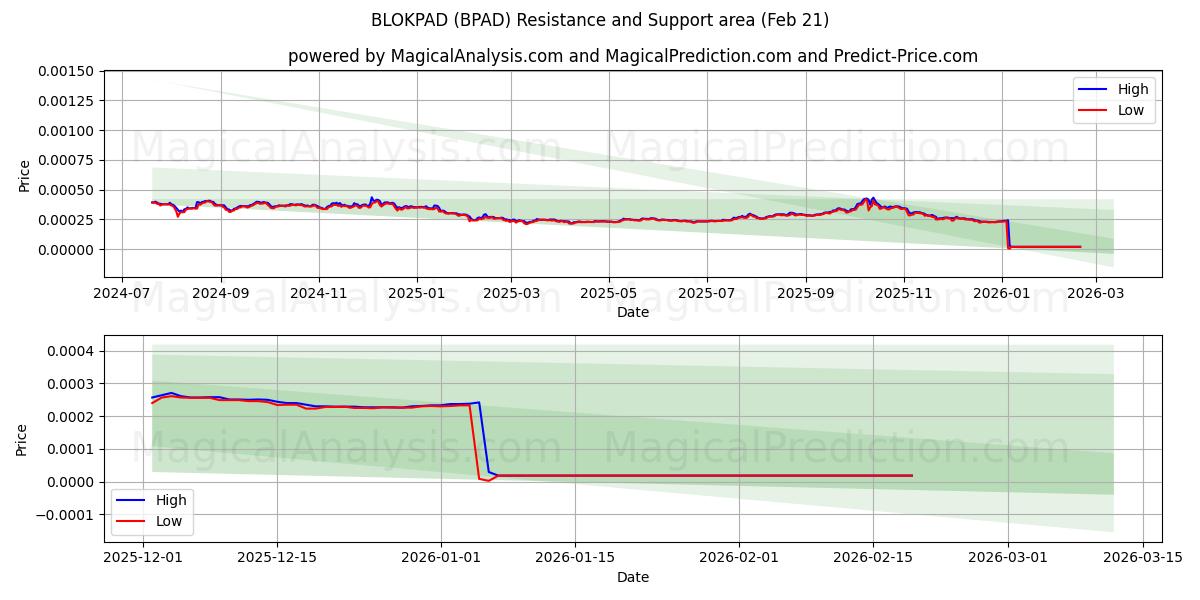Click the '2025-05' x-axis label
1200x600 pixels.
(609, 294)
